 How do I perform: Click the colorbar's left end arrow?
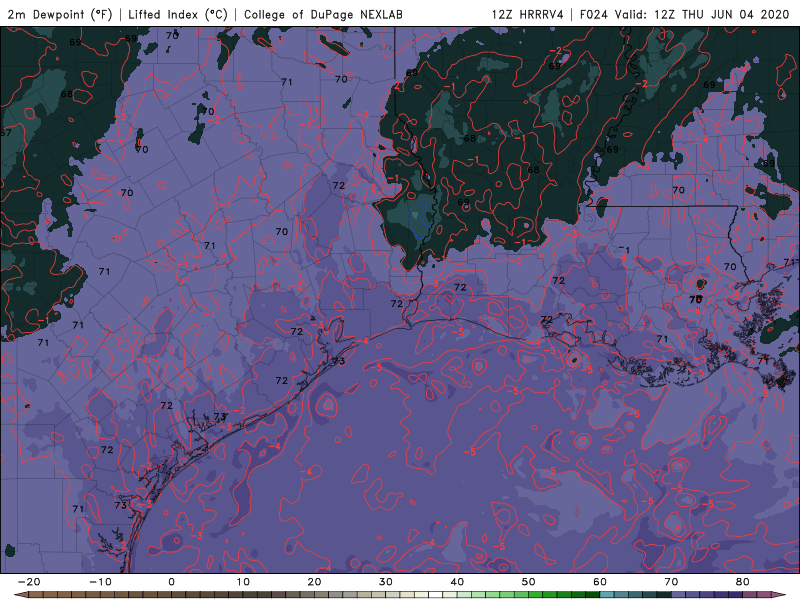click(x=21, y=595)
